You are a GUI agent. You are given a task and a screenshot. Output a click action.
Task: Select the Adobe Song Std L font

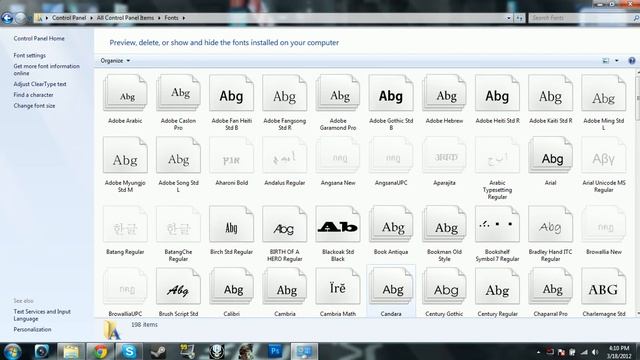178,155
